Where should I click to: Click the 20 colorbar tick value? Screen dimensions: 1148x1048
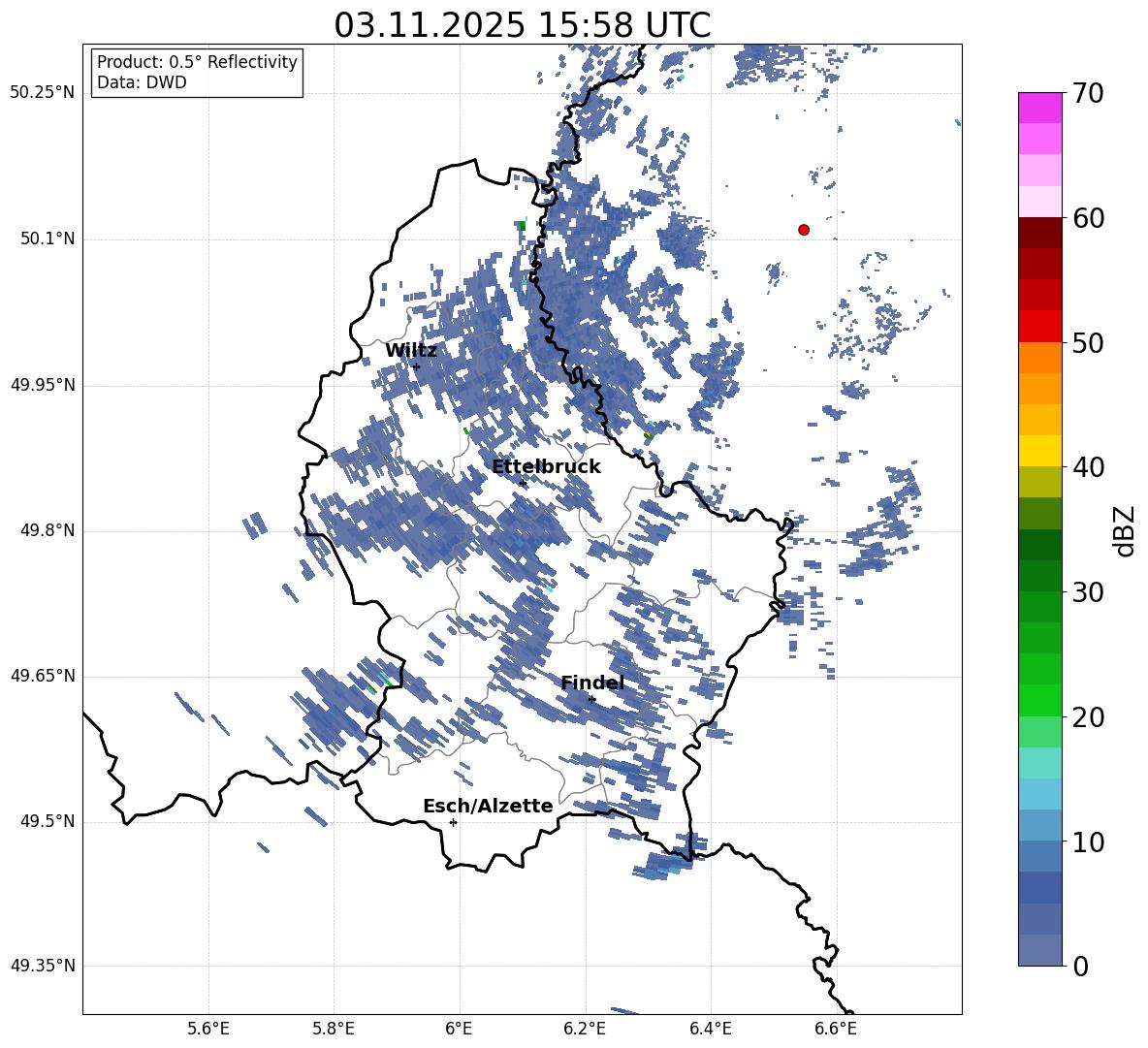click(1088, 716)
